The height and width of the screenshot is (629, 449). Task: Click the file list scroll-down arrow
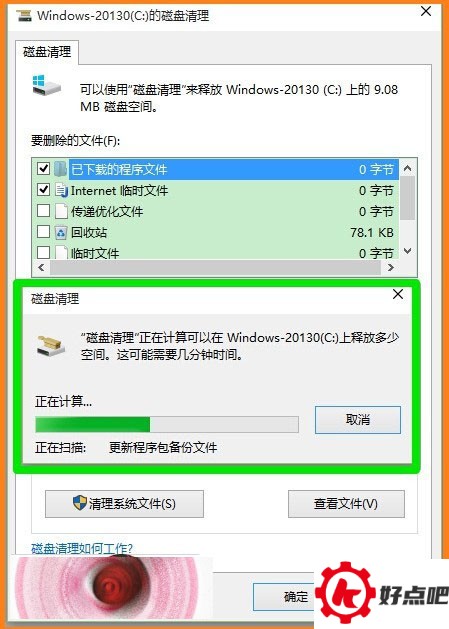pos(408,251)
